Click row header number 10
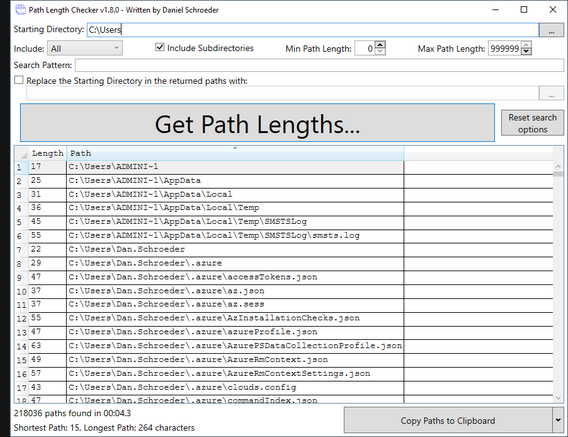 (x=22, y=291)
